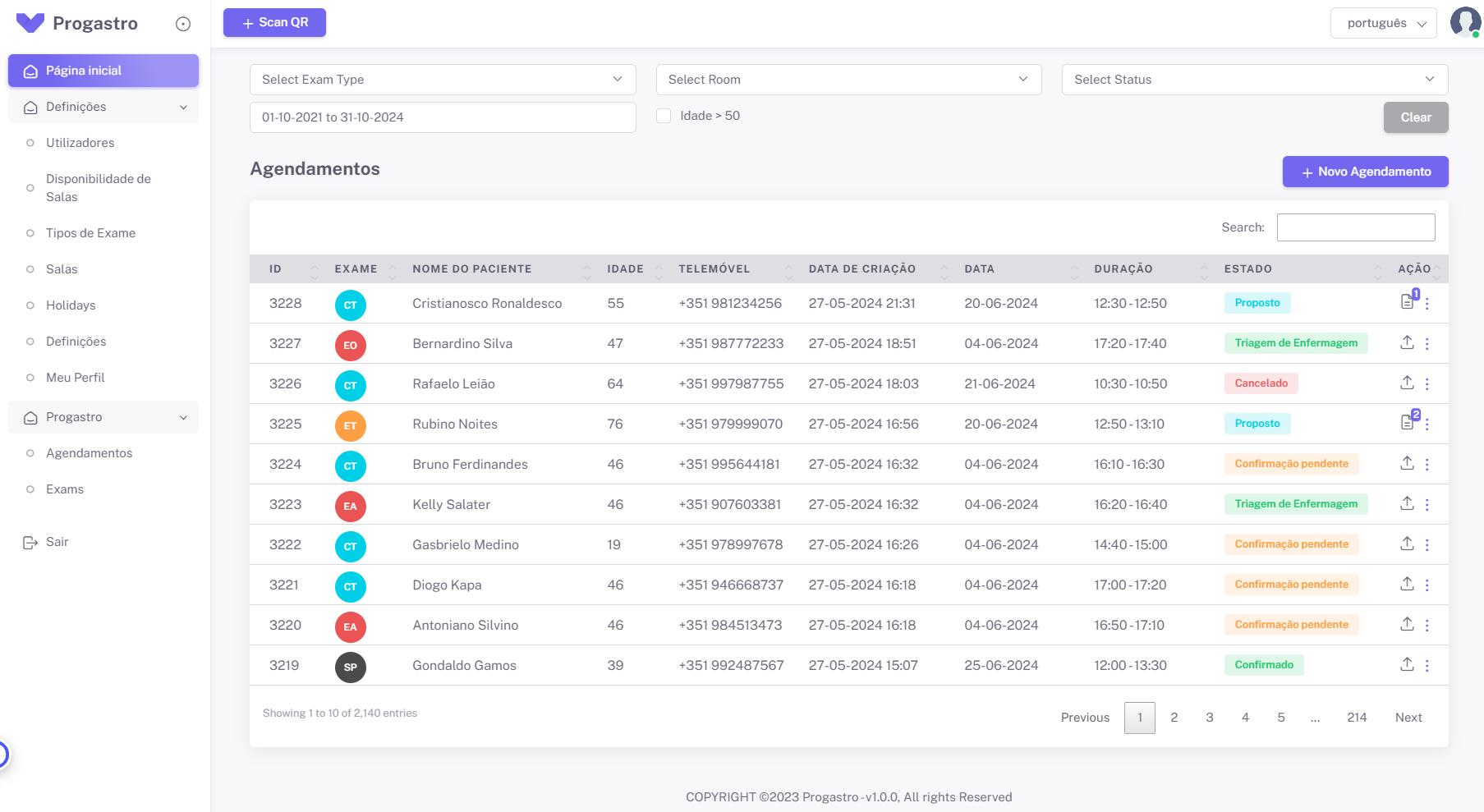1484x812 pixels.
Task: Open notes icon for appointment 3228
Action: [1408, 301]
